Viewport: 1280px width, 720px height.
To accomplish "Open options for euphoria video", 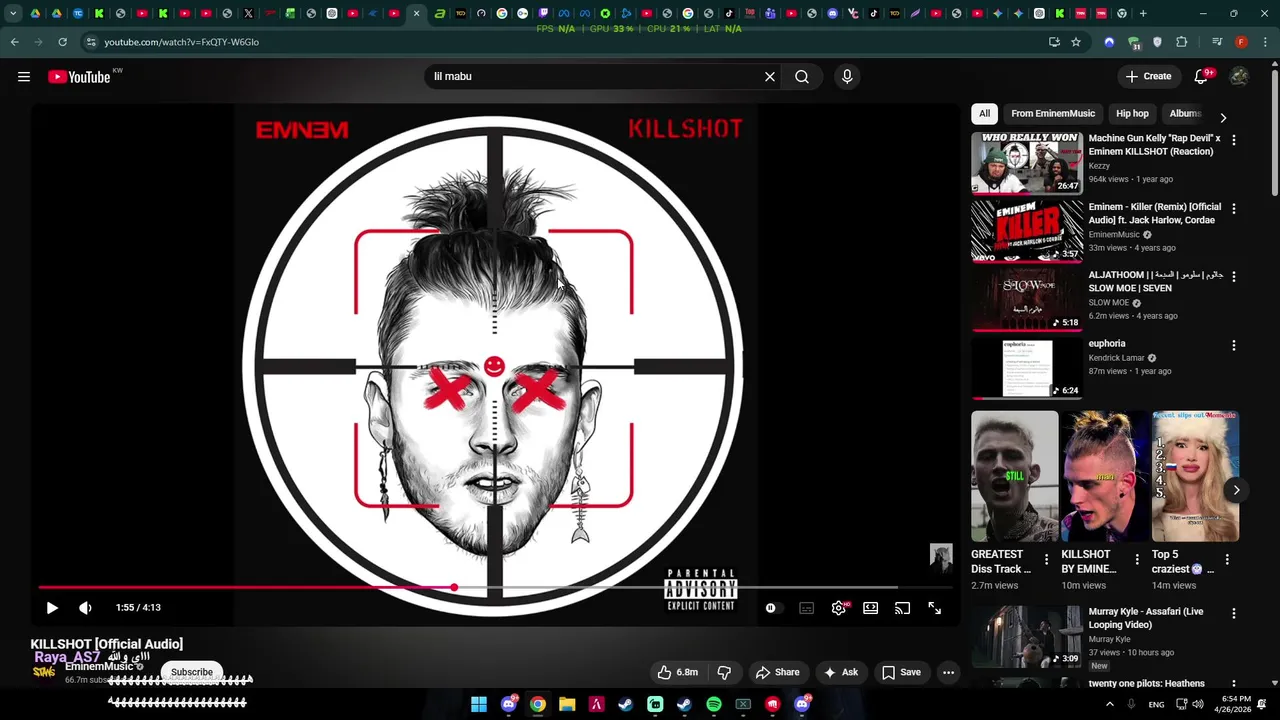I will 1233,345.
